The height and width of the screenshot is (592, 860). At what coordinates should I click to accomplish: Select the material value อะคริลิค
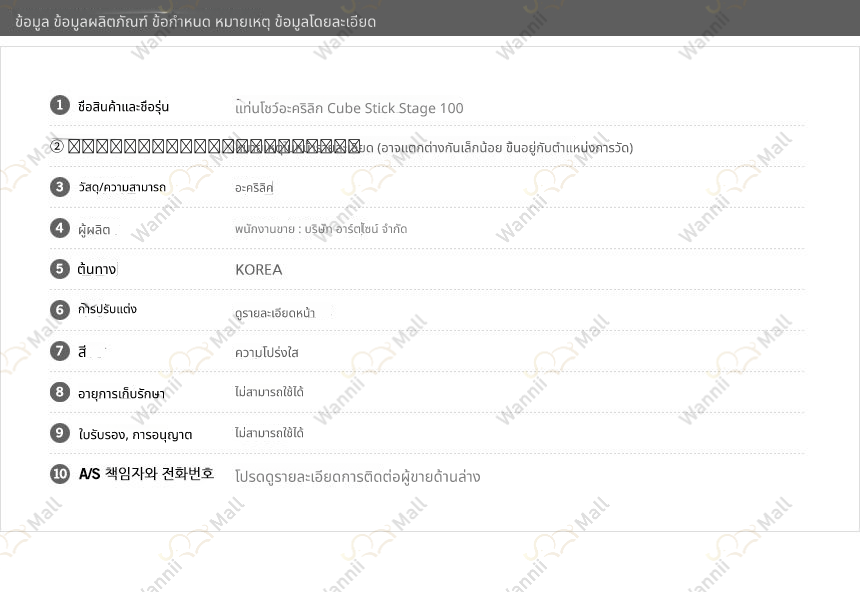[254, 188]
